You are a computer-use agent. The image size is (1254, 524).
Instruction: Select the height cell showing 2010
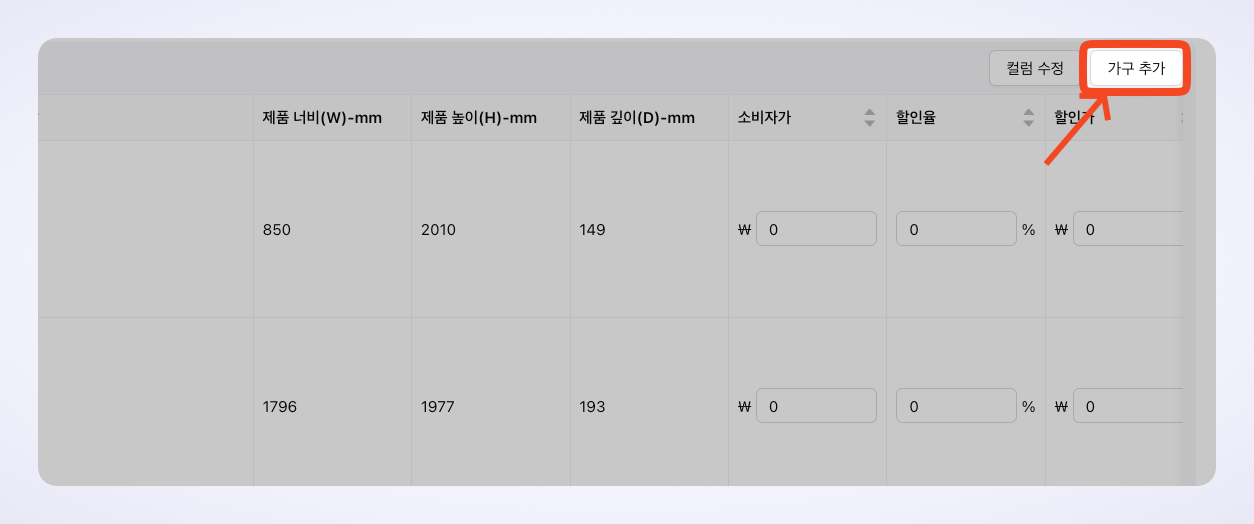coord(438,230)
